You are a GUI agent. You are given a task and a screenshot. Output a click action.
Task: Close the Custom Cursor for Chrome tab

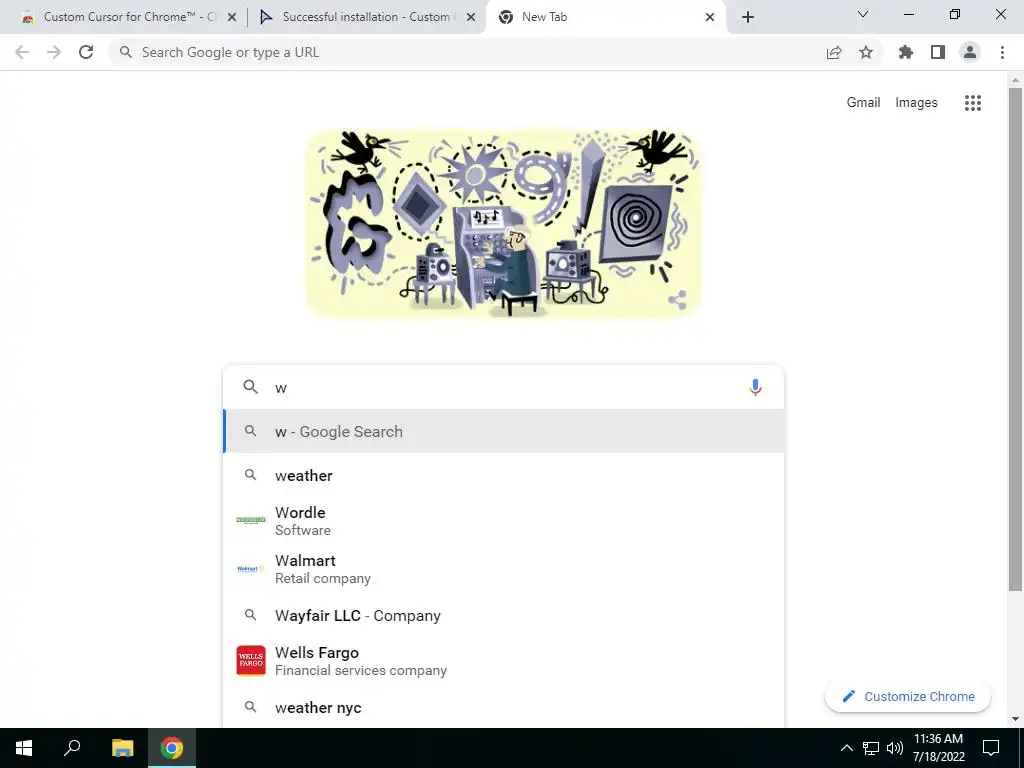[x=232, y=18]
